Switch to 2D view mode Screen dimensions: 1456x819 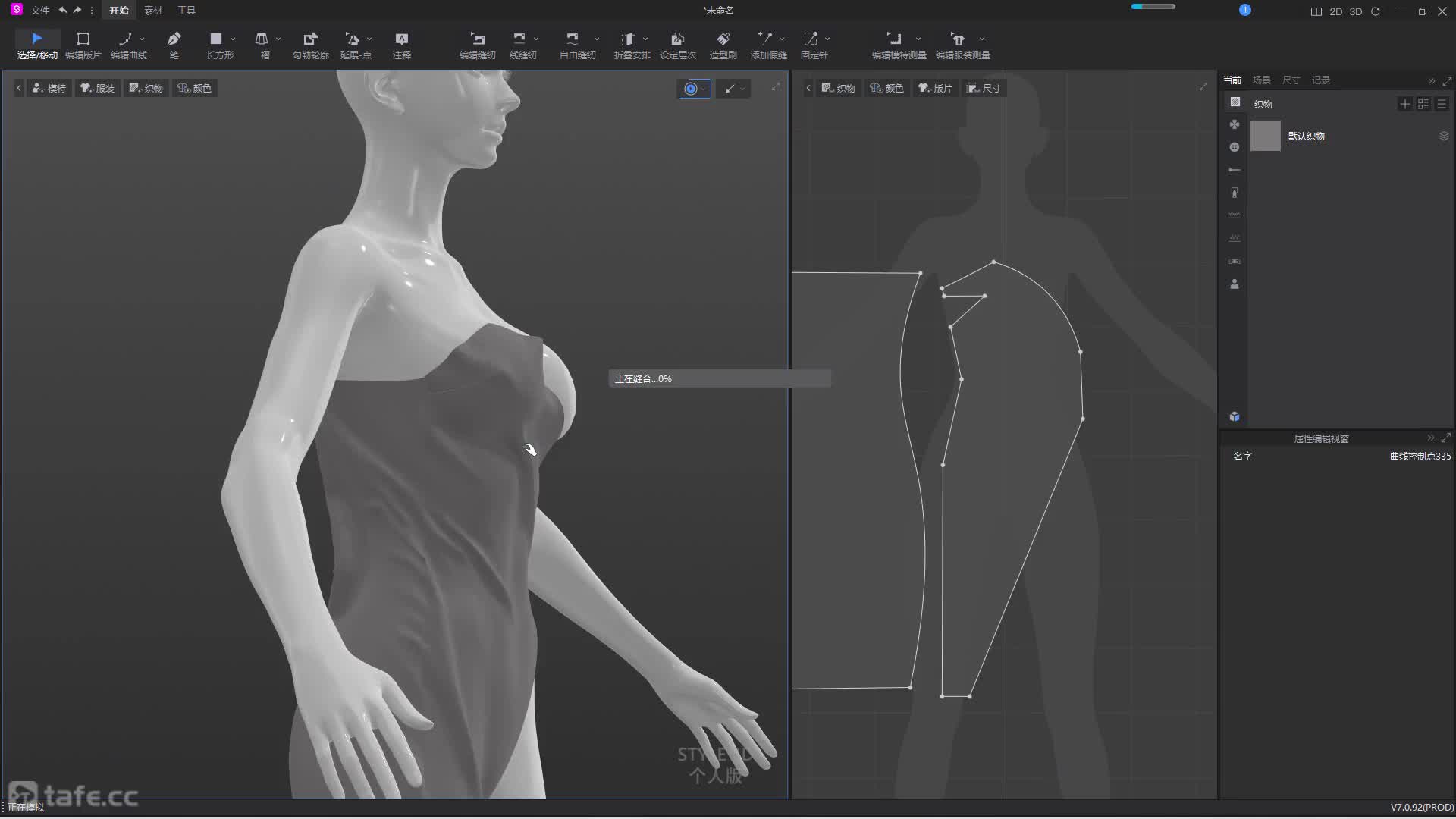coord(1335,11)
